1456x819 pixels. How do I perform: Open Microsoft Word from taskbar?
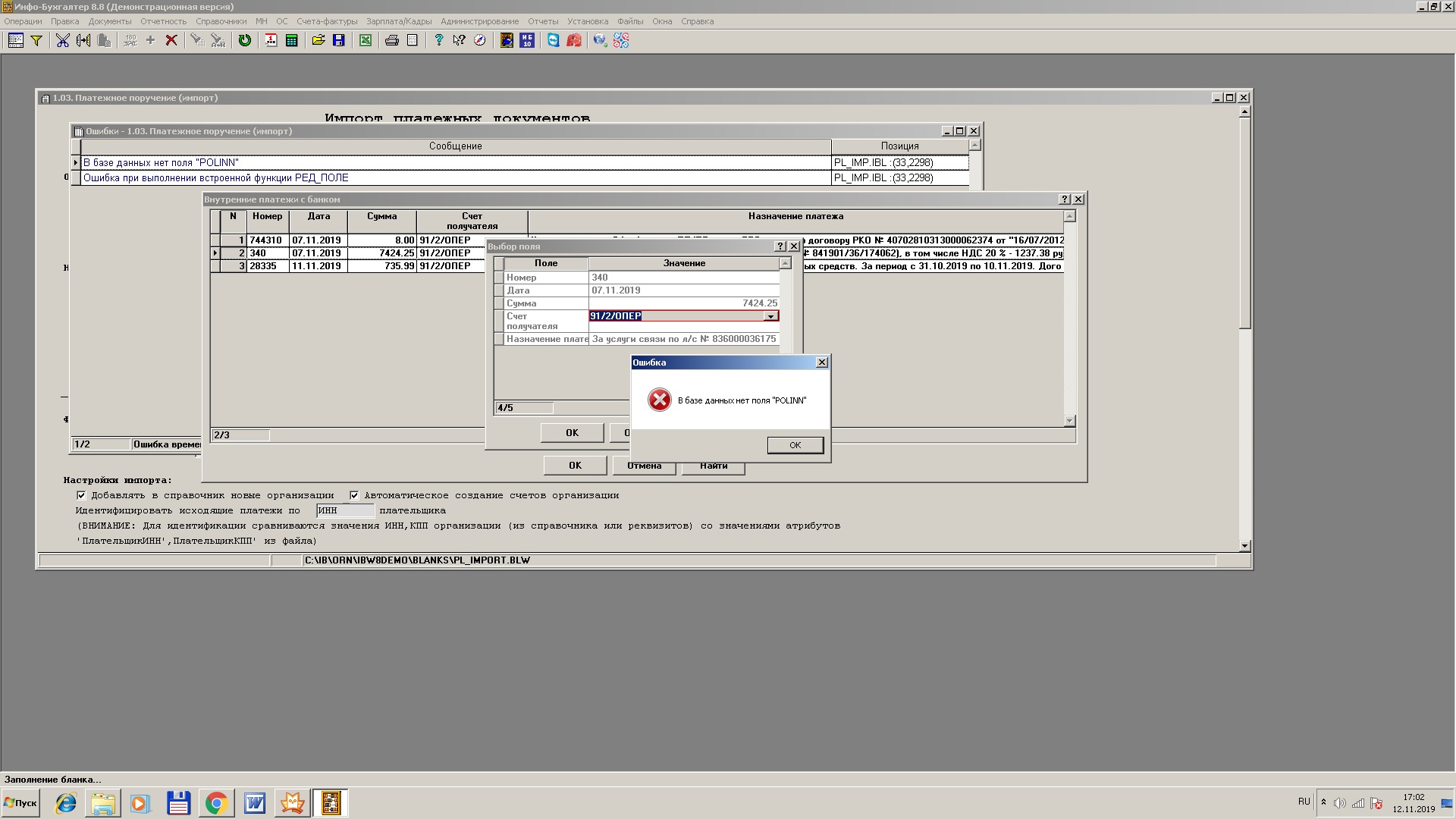pyautogui.click(x=254, y=803)
